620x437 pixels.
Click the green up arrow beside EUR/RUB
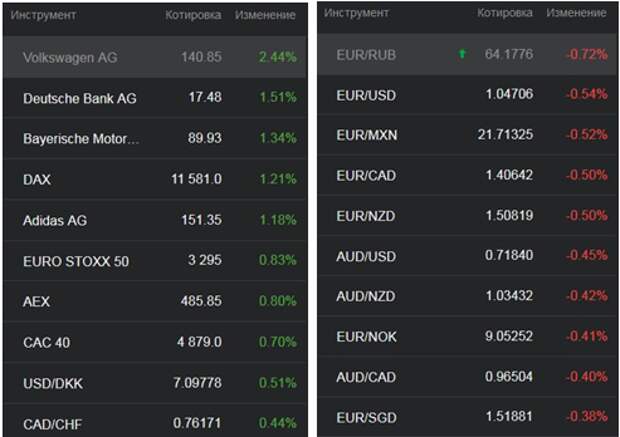coord(461,53)
